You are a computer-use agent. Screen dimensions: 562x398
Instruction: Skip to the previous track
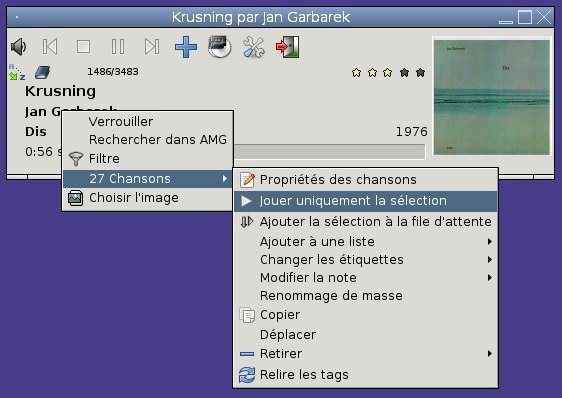pos(50,47)
